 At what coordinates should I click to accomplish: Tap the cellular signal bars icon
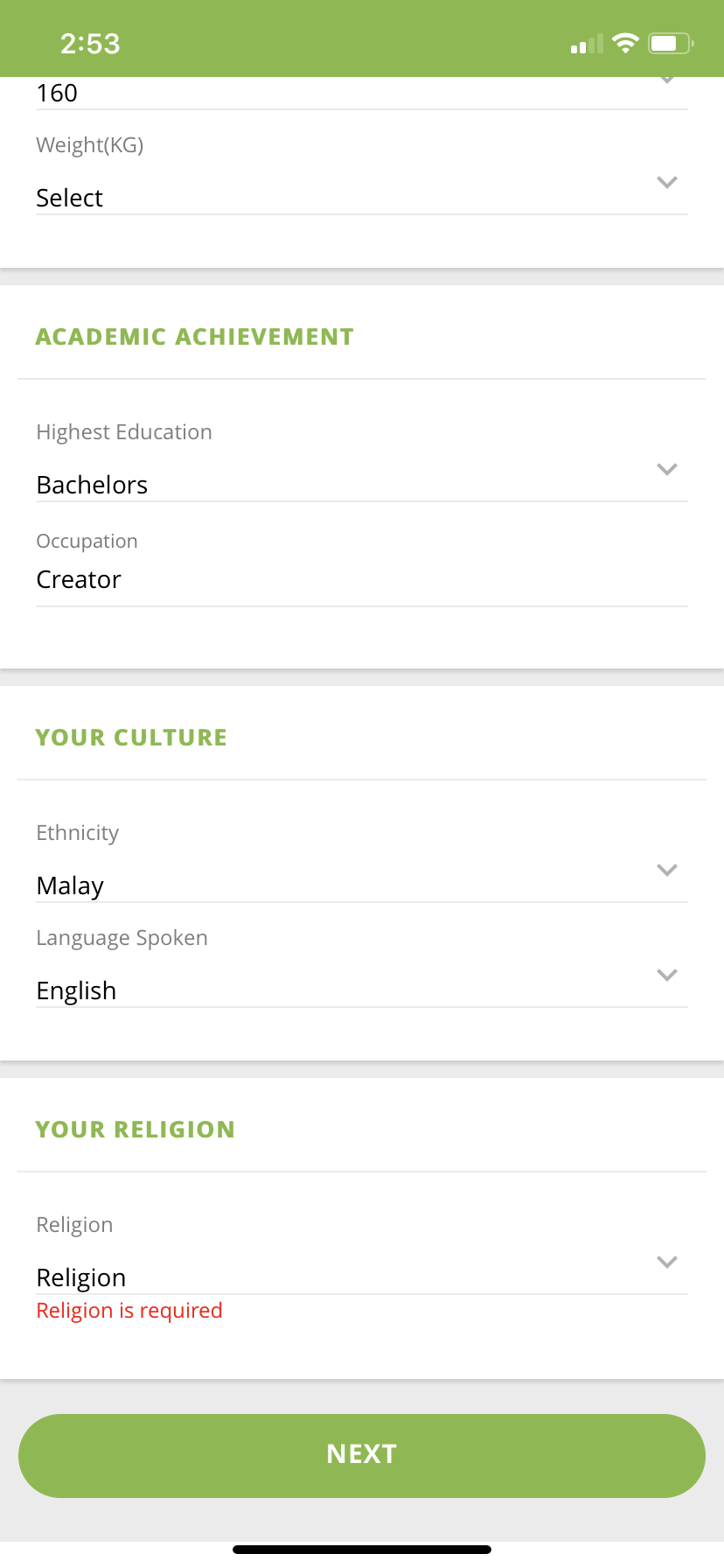587,45
